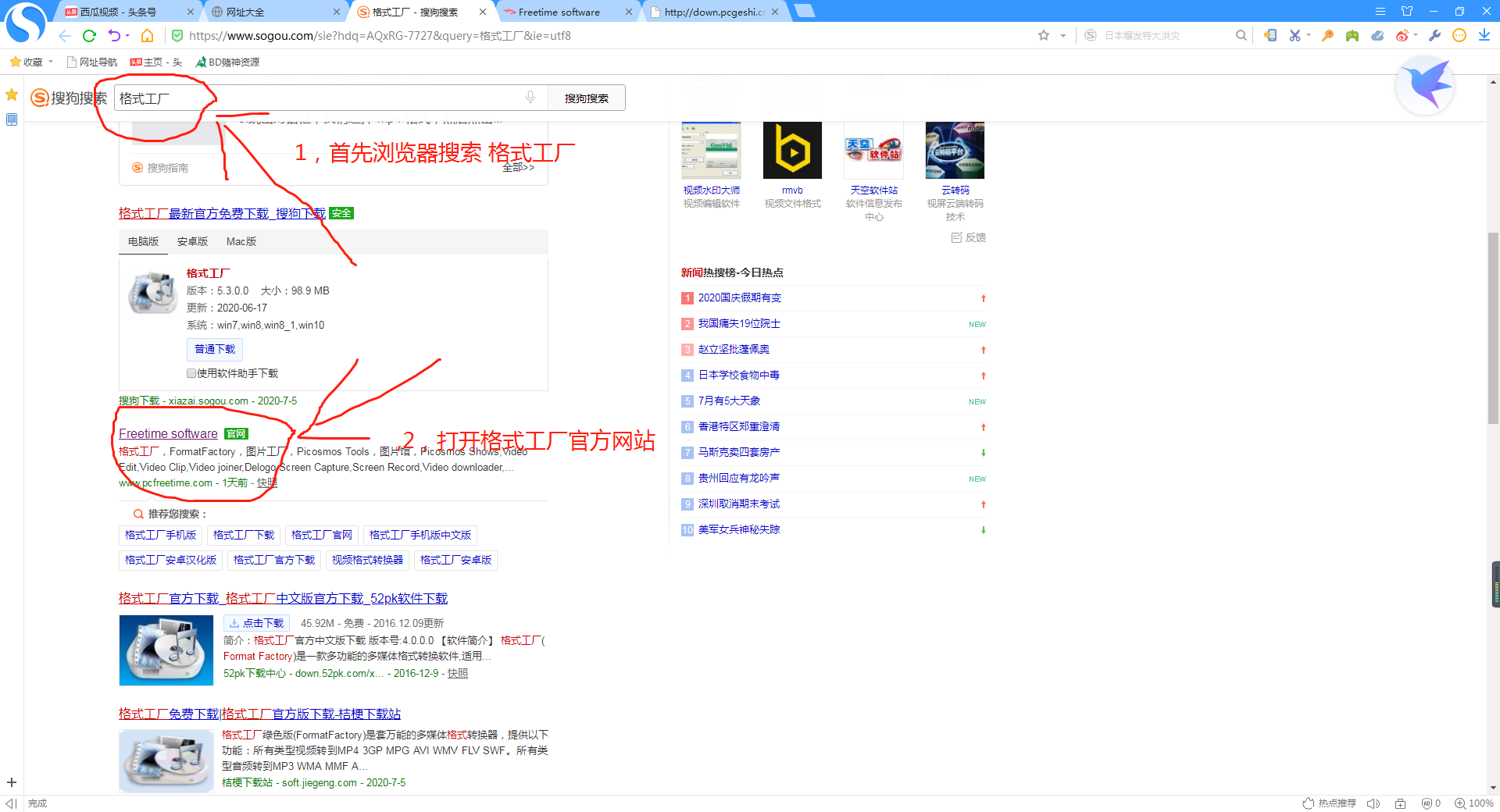Tick the 使用软件助手下载 checkbox
Viewport: 1500px width, 812px height.
pos(191,373)
